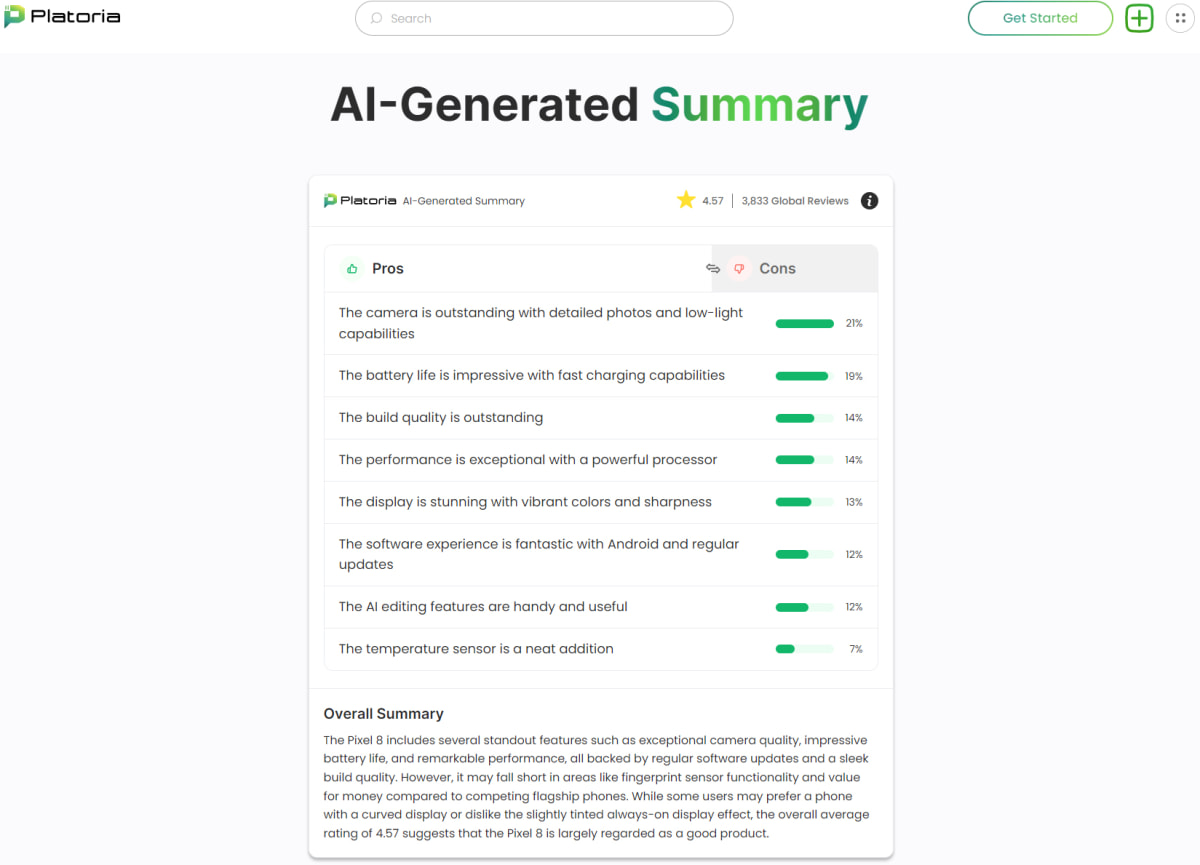Click the 3,833 Global Reviews link
1200x865 pixels.
[795, 201]
